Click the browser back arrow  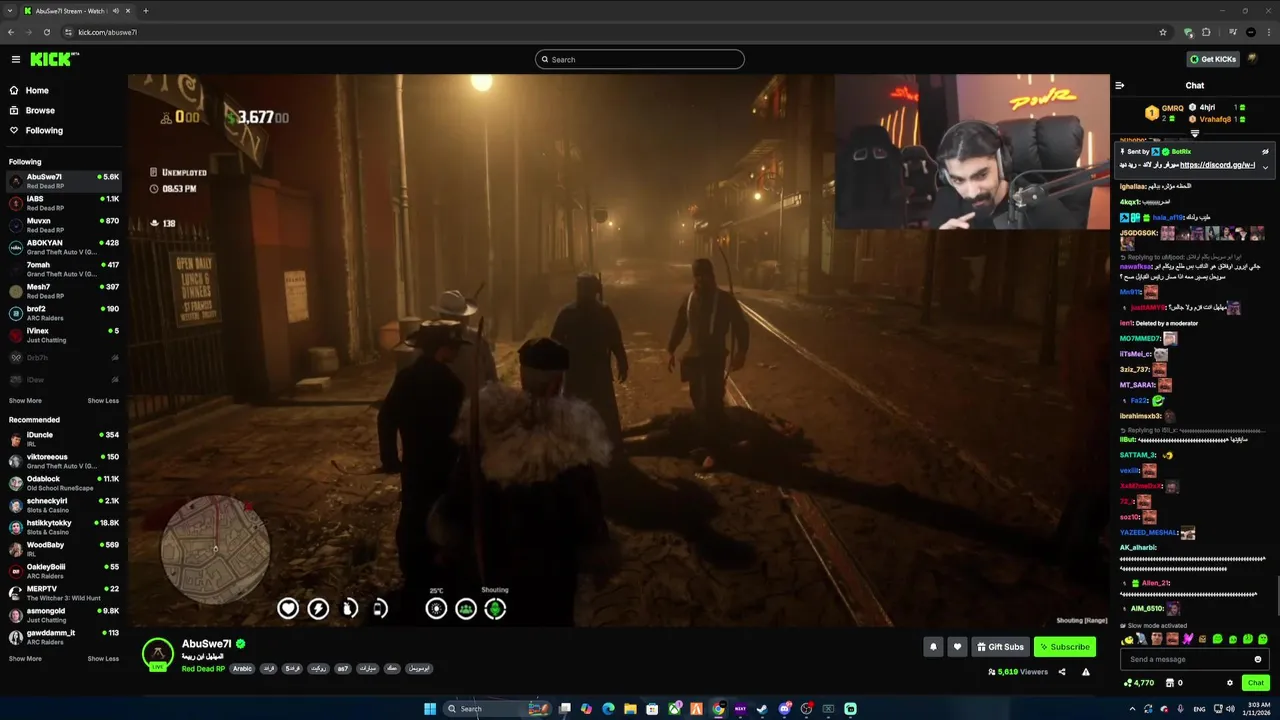click(x=11, y=32)
